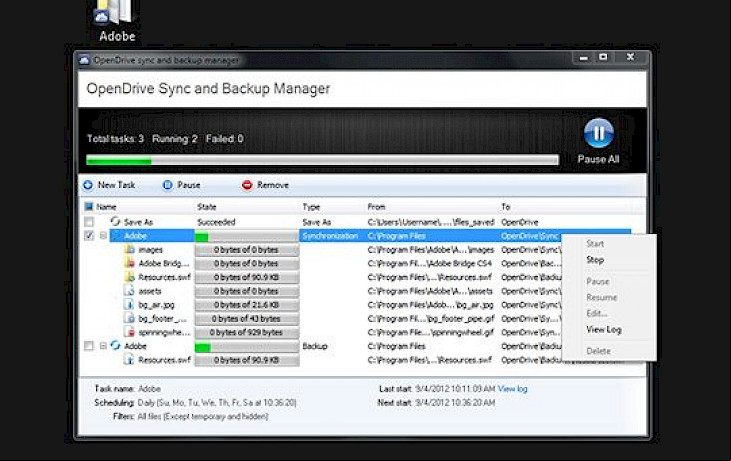Viewport: 731px width, 461px height.
Task: Choose Resume in the context menu
Action: 601,297
